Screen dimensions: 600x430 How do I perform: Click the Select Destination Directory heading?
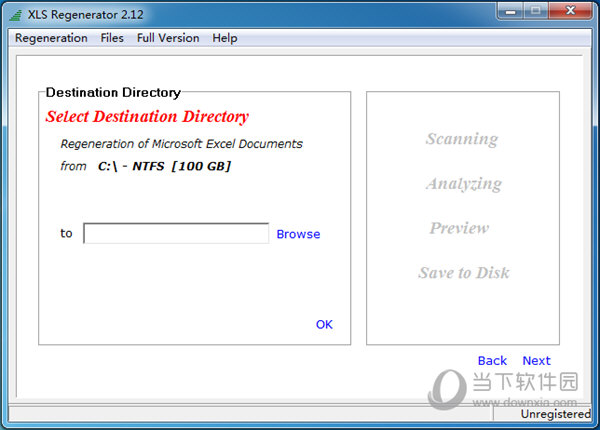point(147,117)
